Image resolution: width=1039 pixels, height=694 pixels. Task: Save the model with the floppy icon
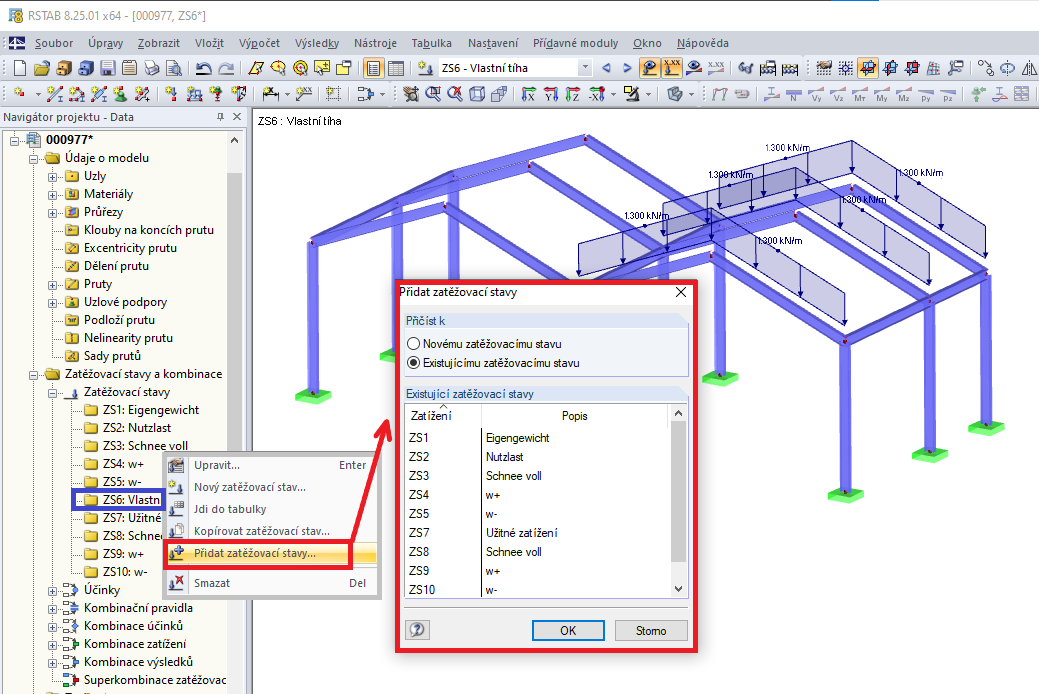(x=108, y=68)
